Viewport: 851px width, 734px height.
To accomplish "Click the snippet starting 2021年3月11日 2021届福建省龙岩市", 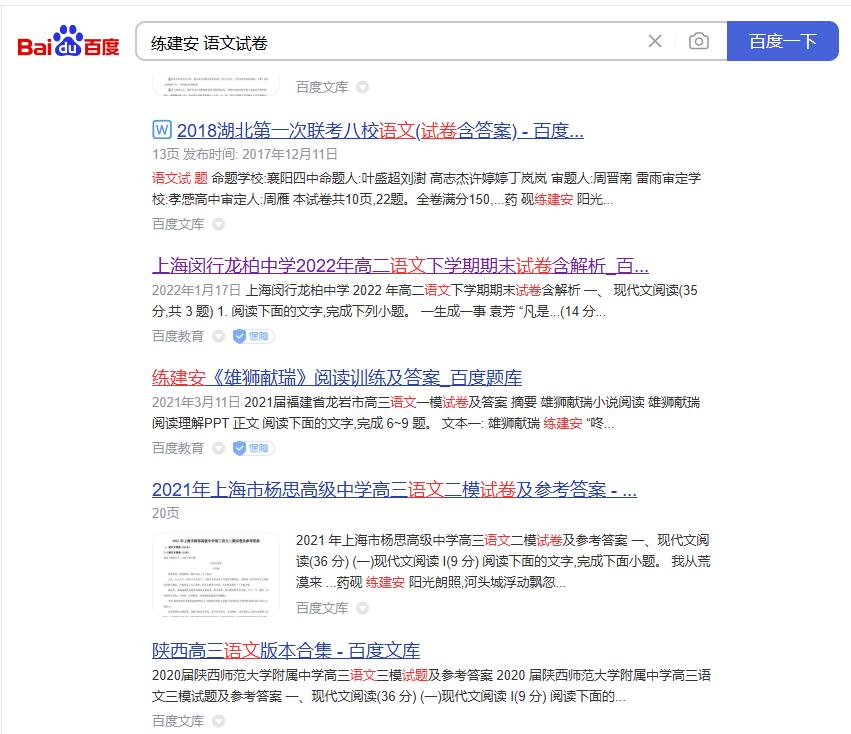I will click(x=426, y=413).
